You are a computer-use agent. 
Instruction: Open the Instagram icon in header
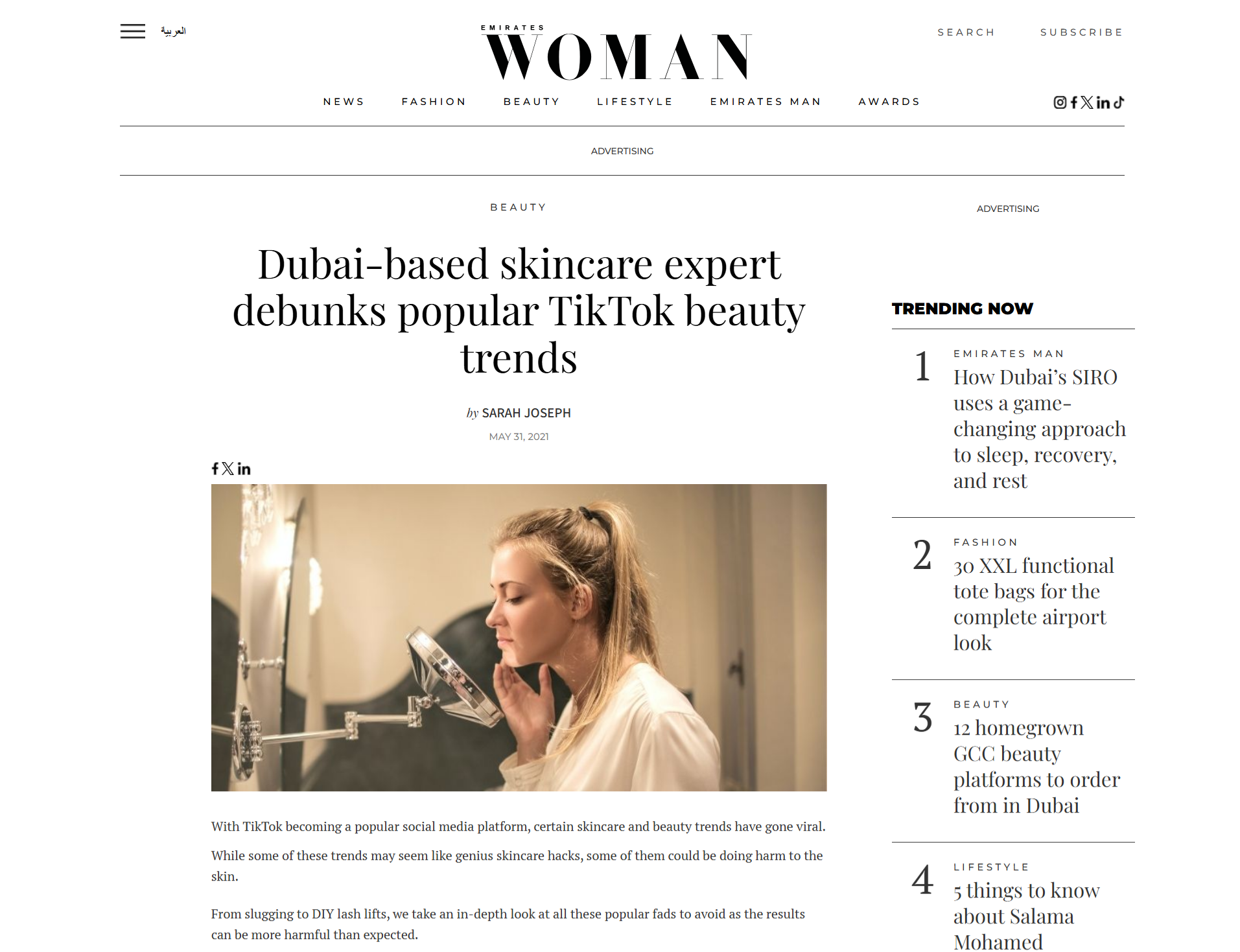(1060, 102)
